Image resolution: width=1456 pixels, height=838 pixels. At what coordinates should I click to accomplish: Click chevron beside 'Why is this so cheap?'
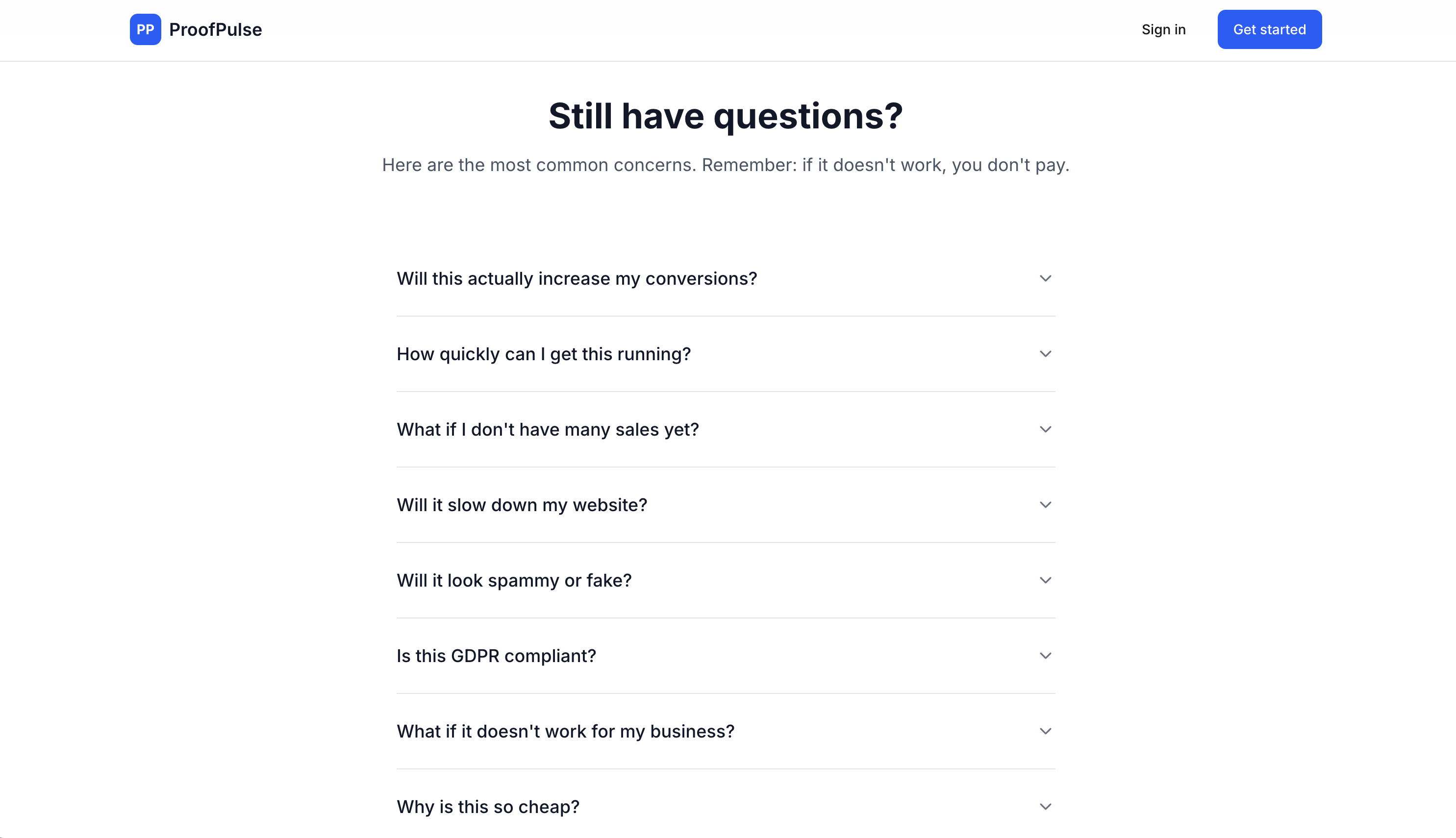pyautogui.click(x=1045, y=806)
